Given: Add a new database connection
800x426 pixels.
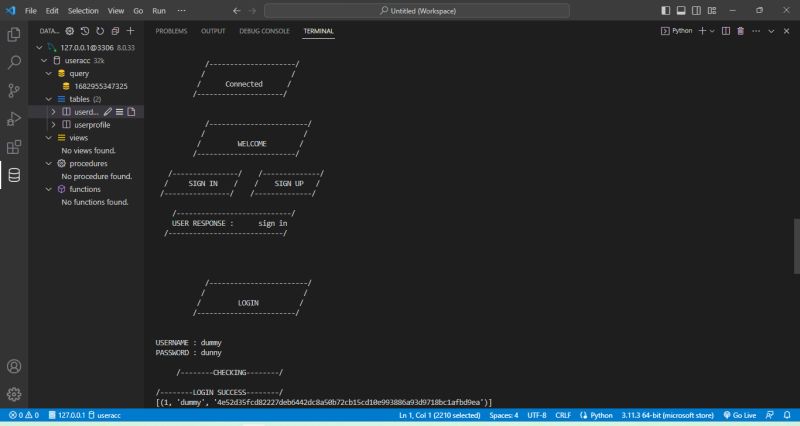Looking at the screenshot, I should coord(131,31).
